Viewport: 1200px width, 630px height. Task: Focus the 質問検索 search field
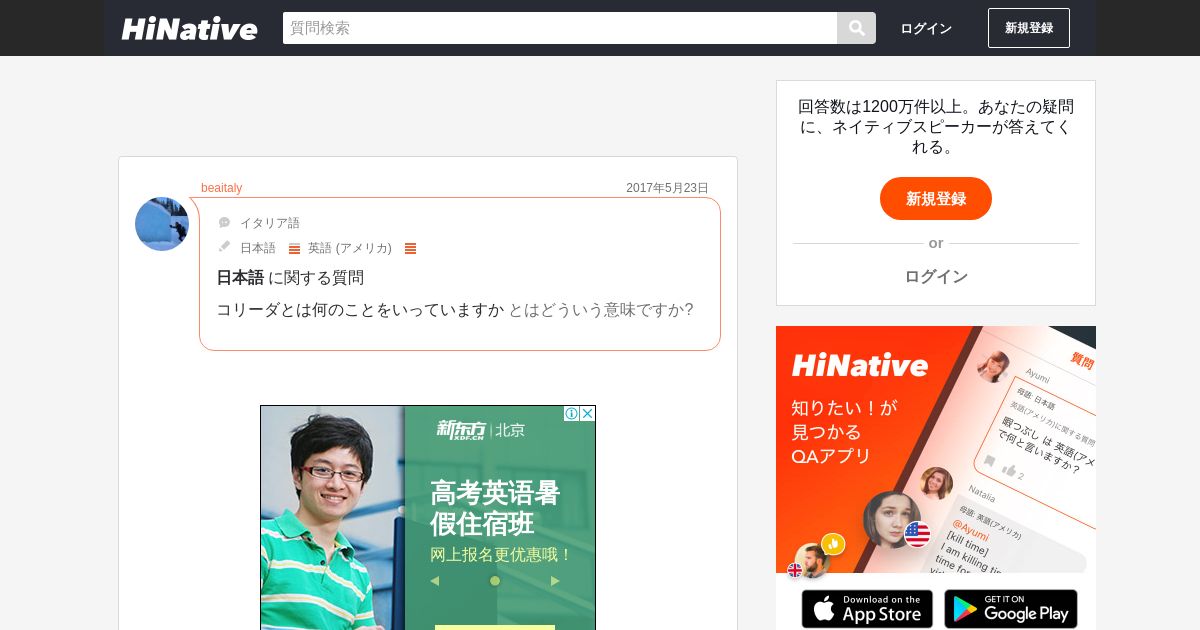coord(560,28)
